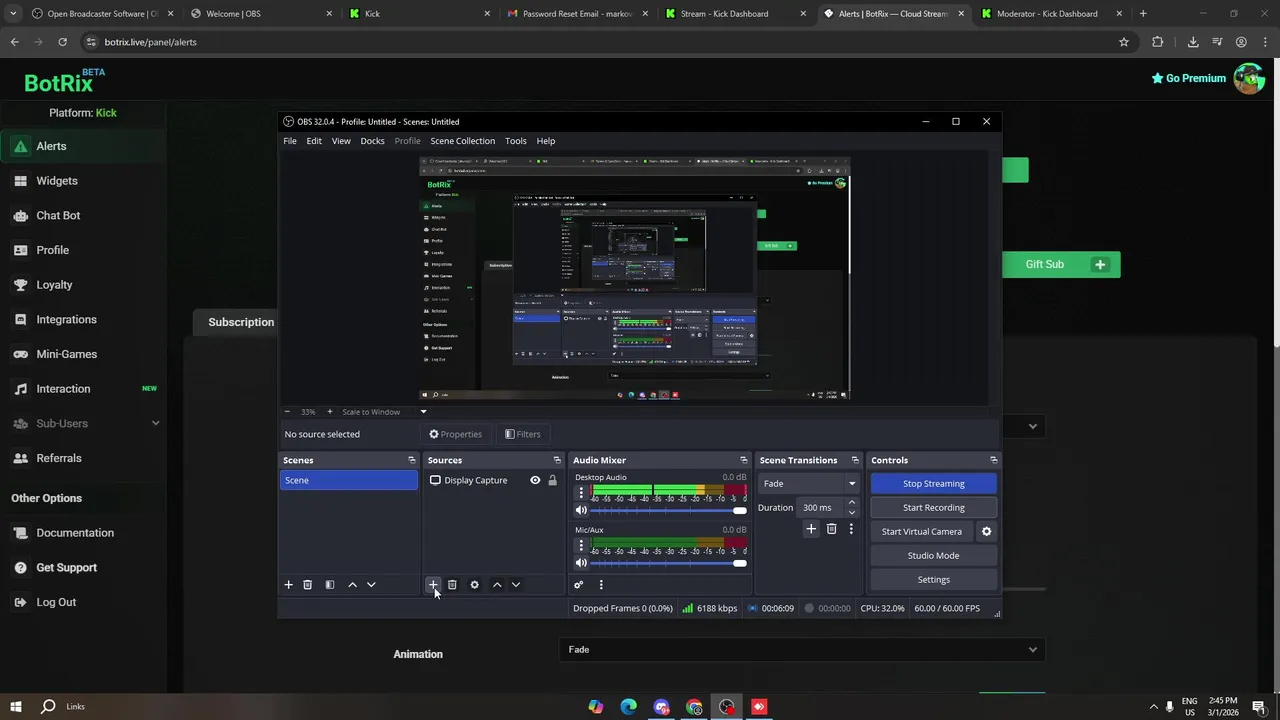Remove selected source using the Sources trash icon
The width and height of the screenshot is (1280, 720).
point(452,585)
